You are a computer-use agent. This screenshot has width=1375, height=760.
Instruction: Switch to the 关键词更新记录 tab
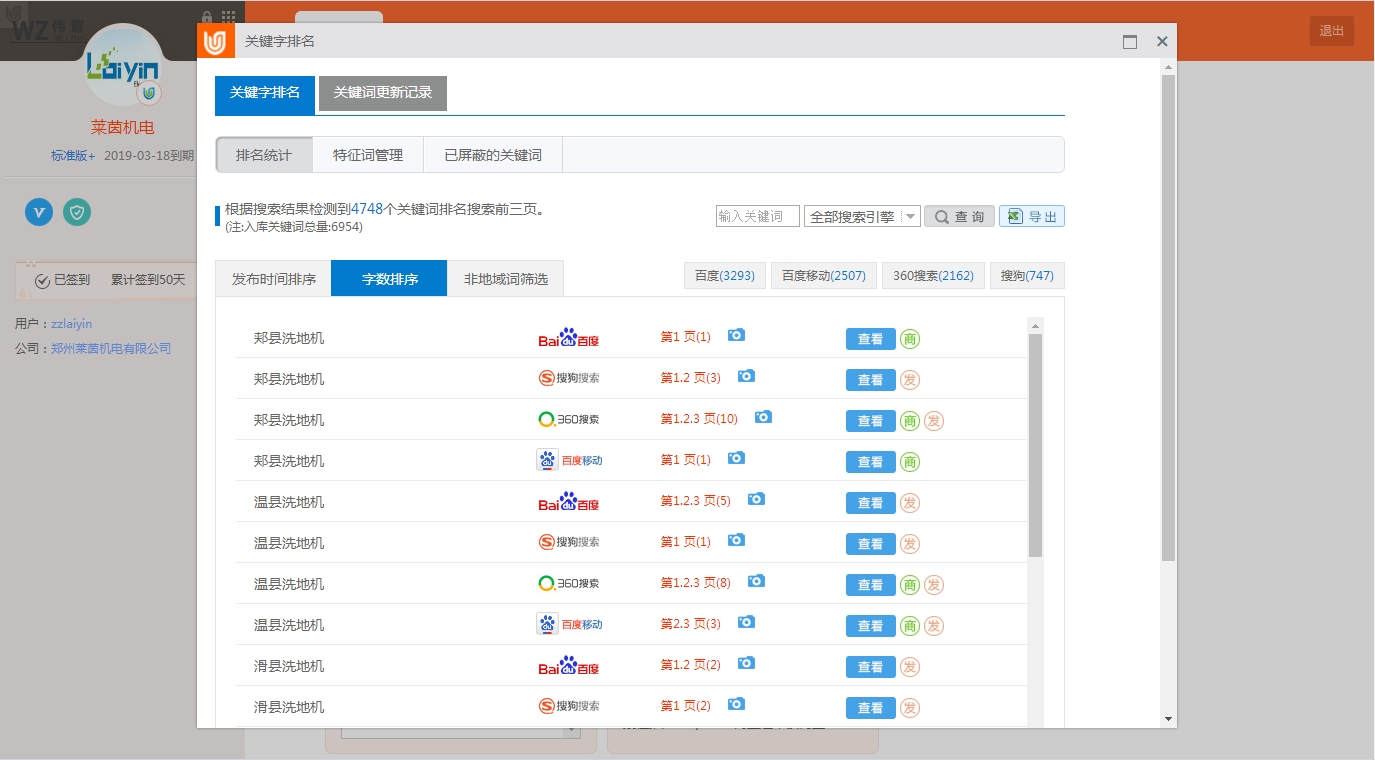tap(383, 93)
